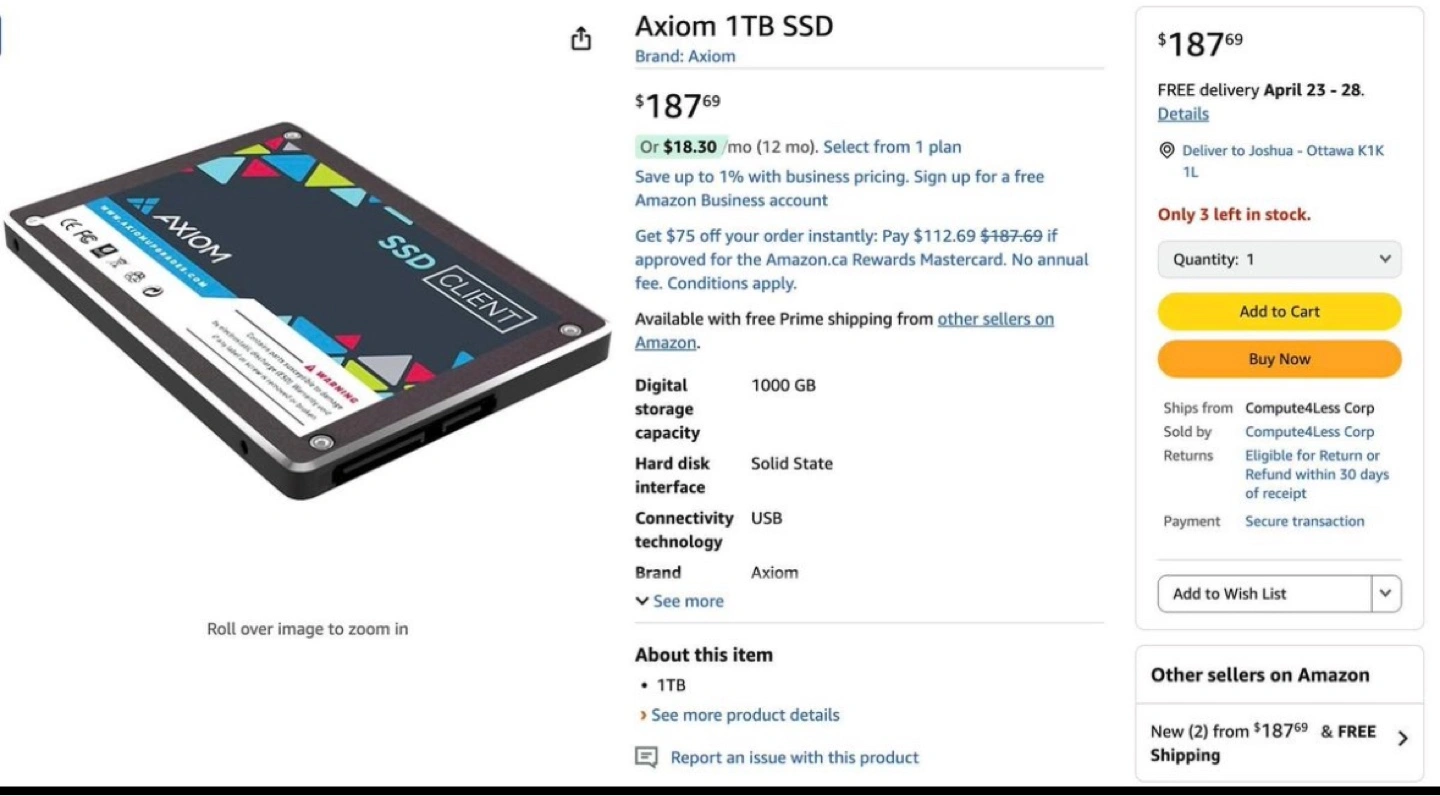Click Select from 1 plan link

892,147
